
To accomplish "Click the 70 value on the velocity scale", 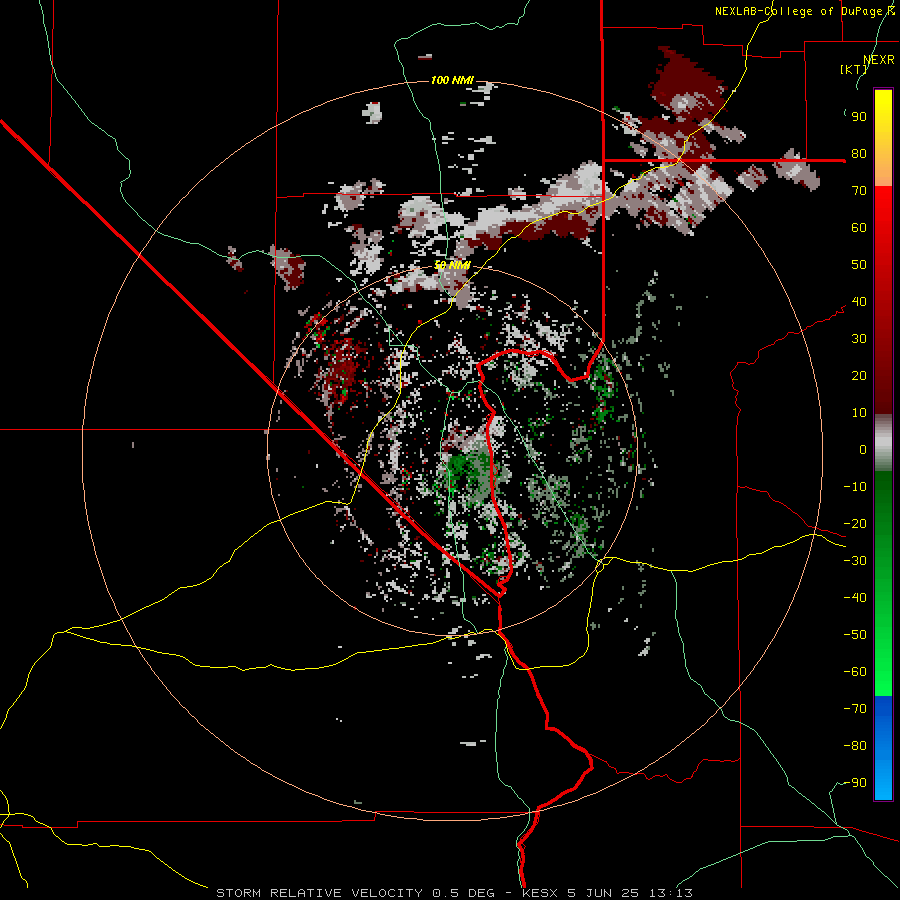I will click(x=859, y=191).
